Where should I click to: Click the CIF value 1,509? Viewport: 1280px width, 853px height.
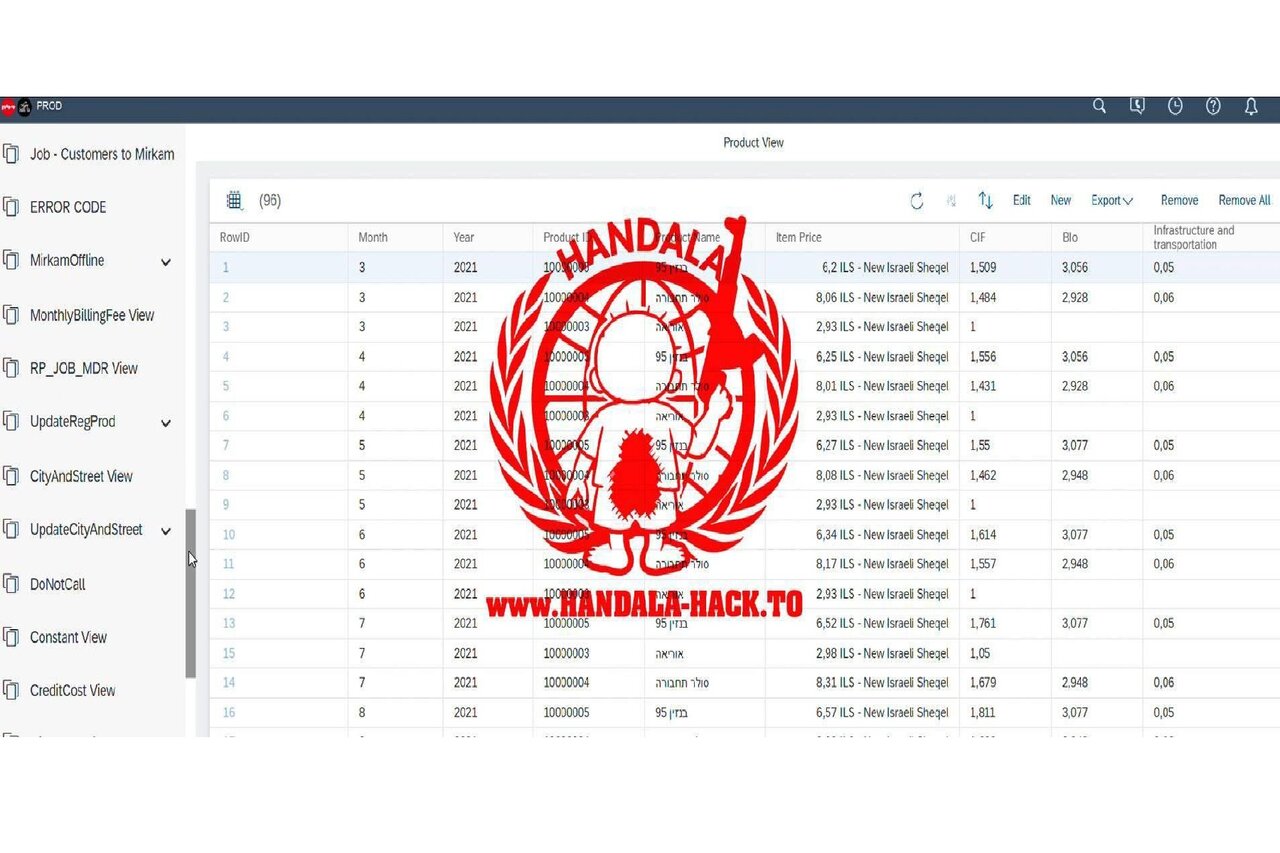click(983, 268)
